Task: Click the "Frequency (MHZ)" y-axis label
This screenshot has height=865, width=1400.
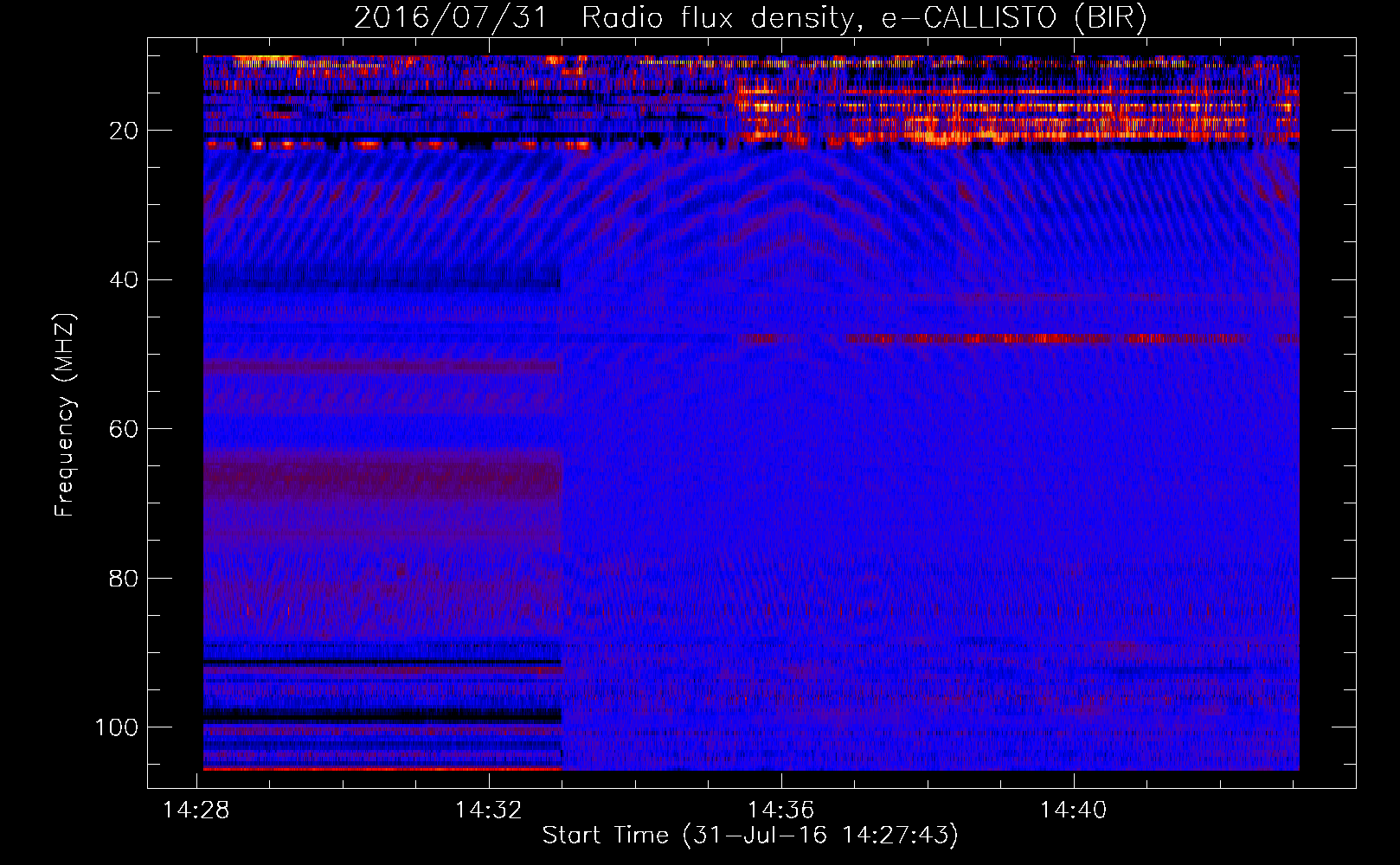Action: tap(66, 415)
